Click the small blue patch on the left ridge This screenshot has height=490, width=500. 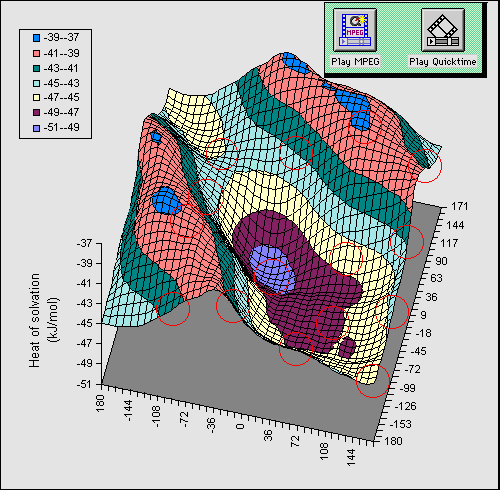156,136
